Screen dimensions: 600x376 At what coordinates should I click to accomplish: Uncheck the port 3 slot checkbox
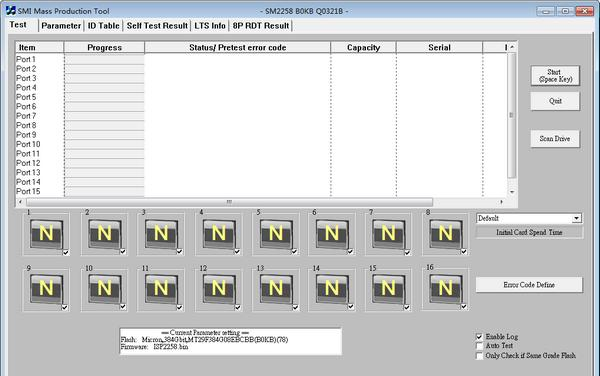(x=179, y=252)
